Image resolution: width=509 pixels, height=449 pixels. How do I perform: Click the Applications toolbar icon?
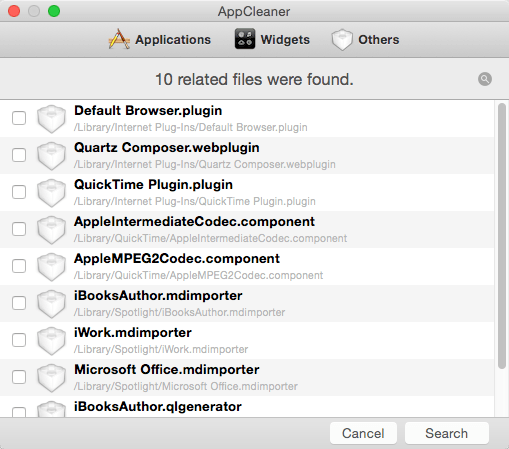pos(119,39)
